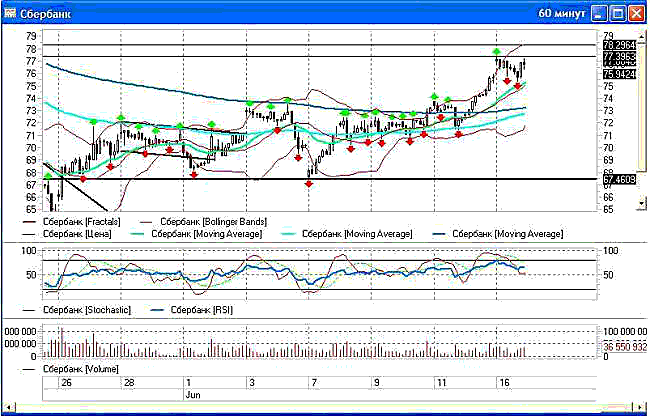The image size is (650, 416).
Task: Click the 67.4609 support level label
Action: (619, 180)
